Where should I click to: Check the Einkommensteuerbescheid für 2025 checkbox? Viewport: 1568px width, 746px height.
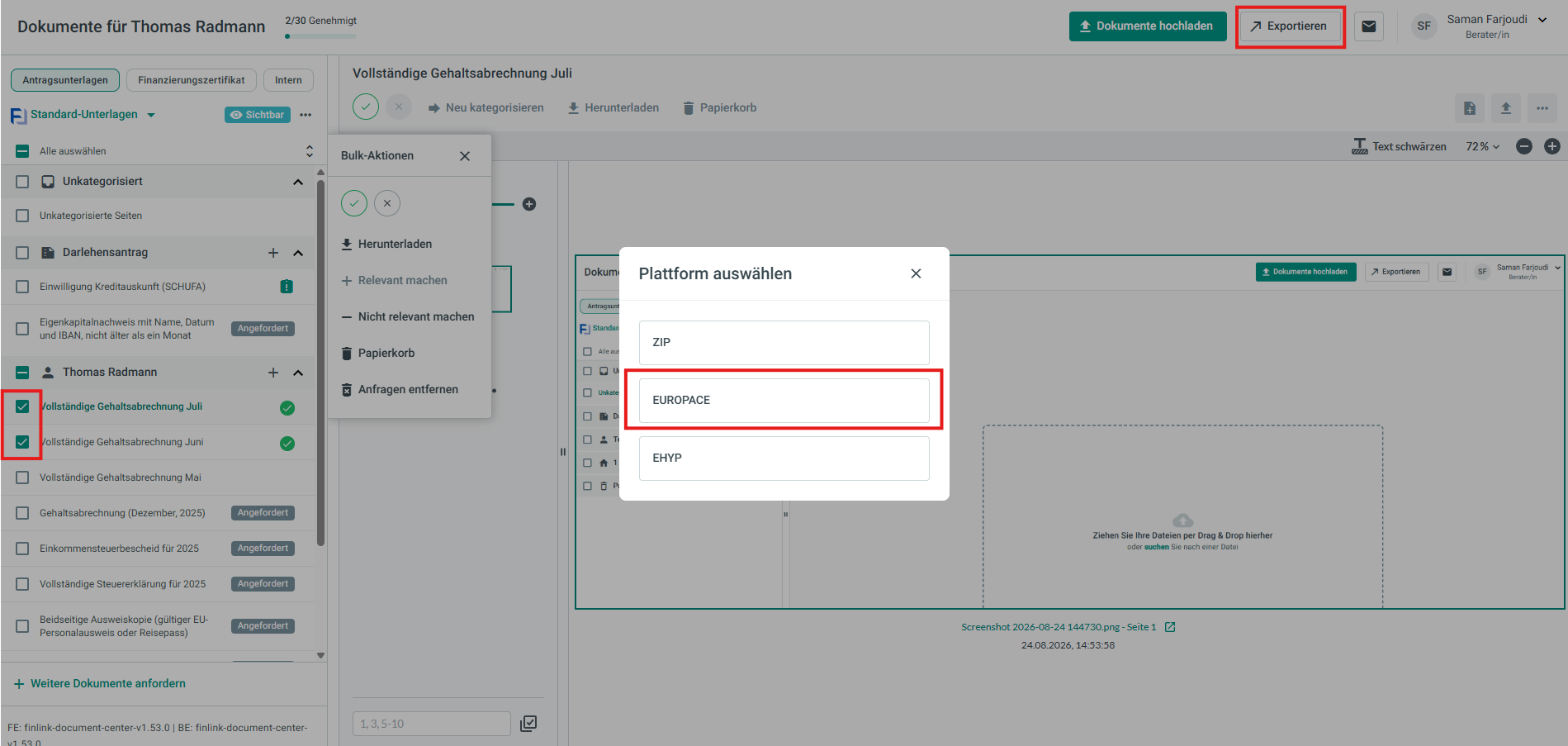(x=22, y=549)
